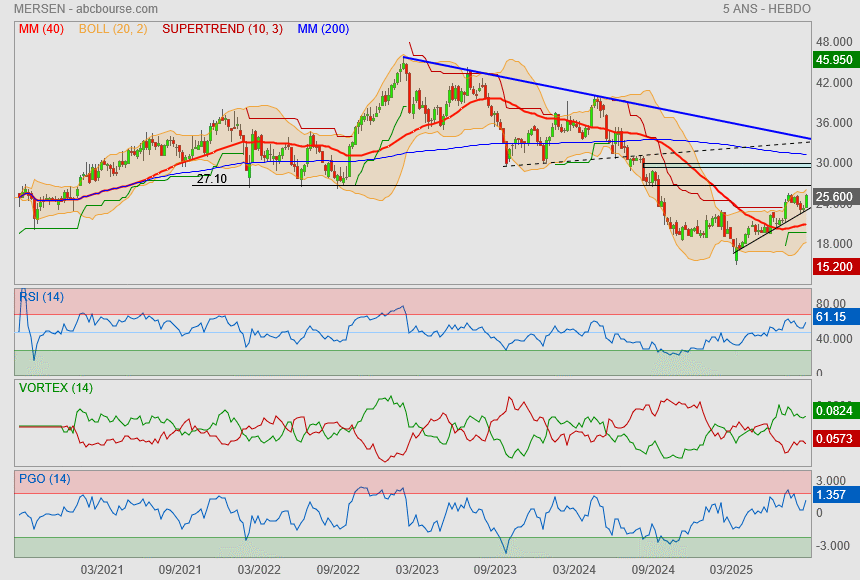This screenshot has width=860, height=580.
Task: Click the red 15.200 price tag
Action: pos(834,267)
